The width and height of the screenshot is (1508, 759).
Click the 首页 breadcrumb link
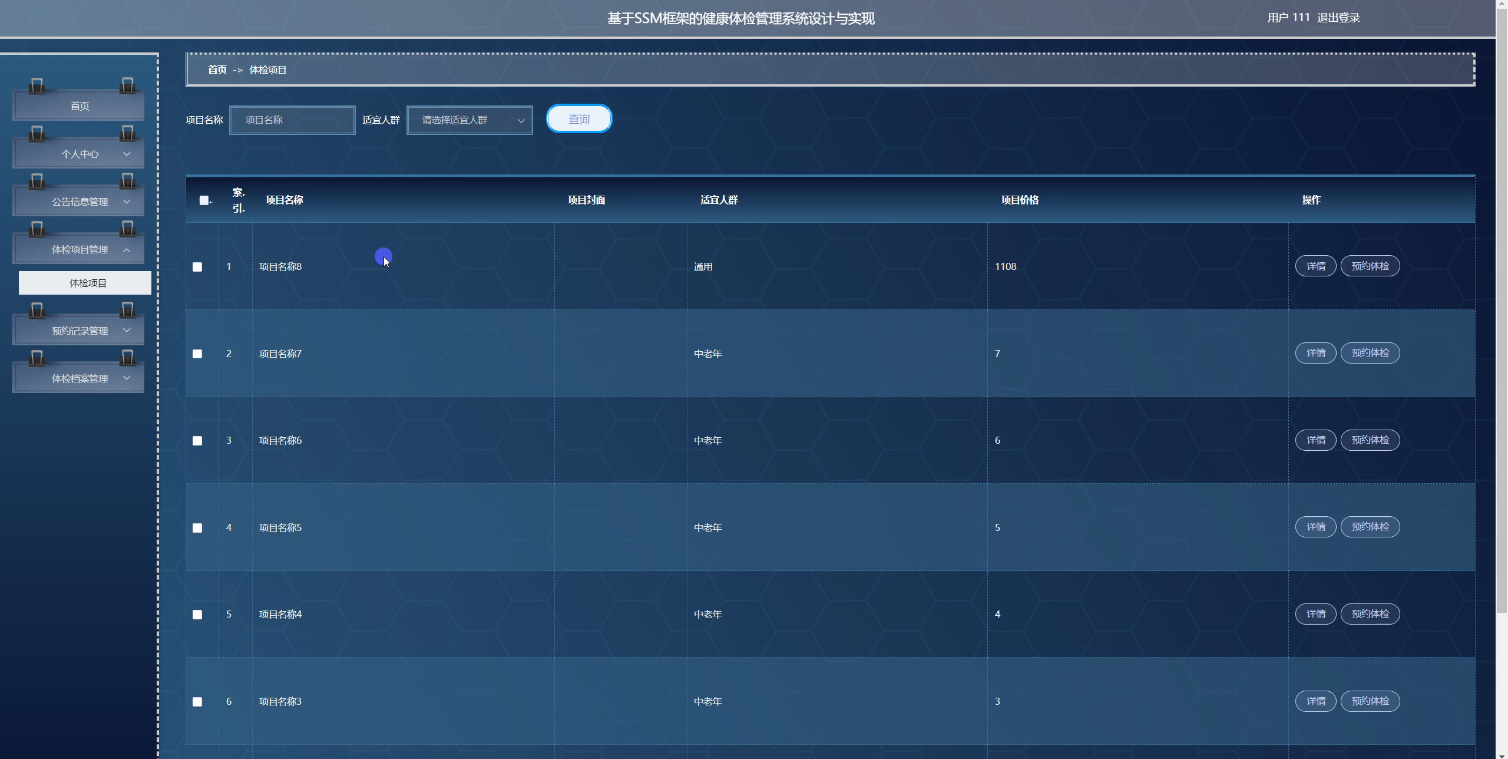217,70
